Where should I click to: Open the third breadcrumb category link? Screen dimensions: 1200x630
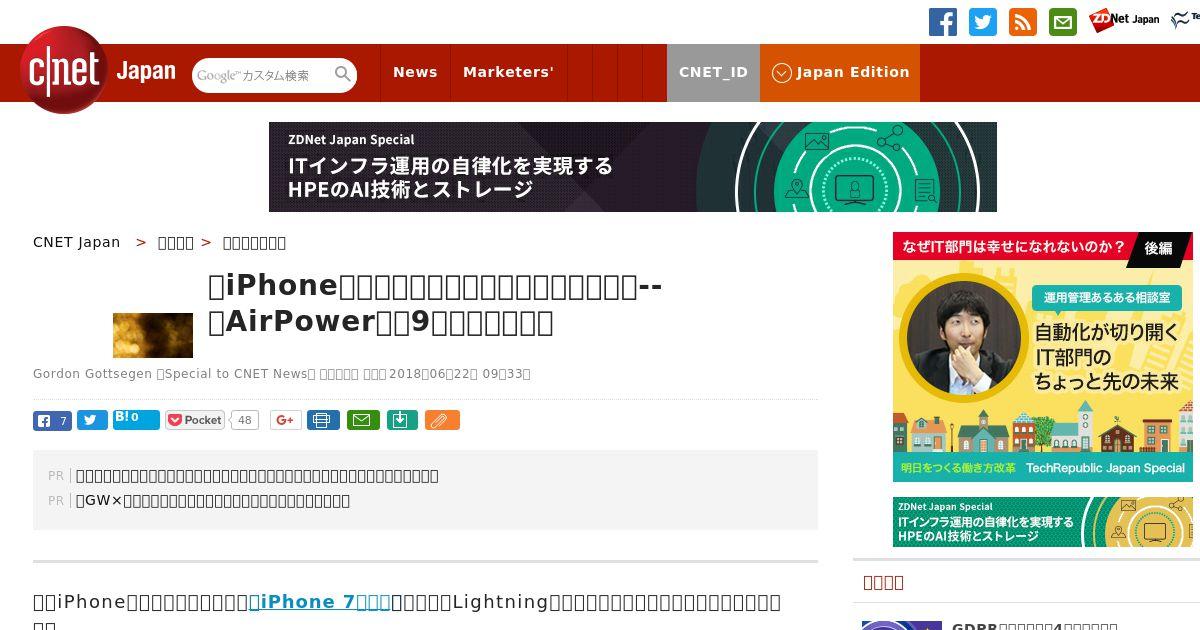[x=254, y=242]
